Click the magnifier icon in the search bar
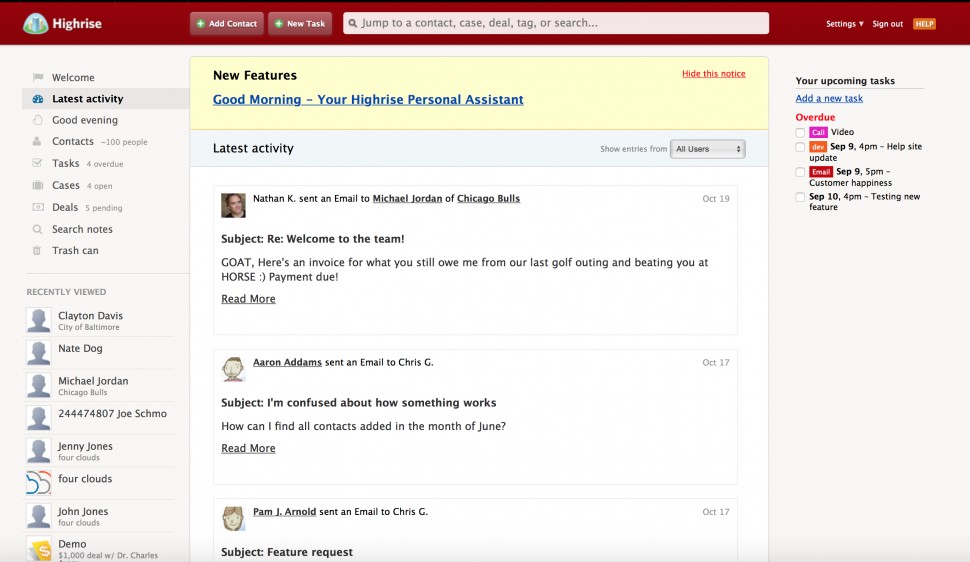970x562 pixels. coord(353,24)
